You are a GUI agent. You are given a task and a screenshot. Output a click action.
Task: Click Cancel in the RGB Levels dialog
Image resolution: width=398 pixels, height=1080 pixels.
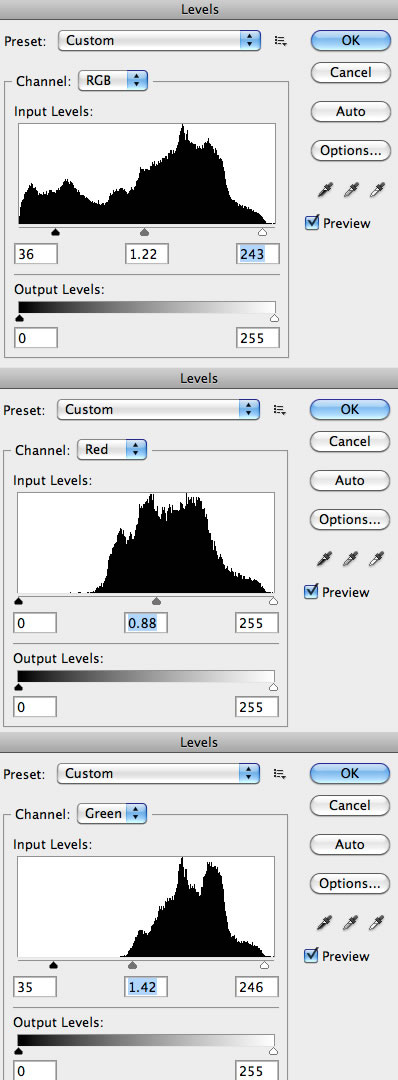[350, 72]
